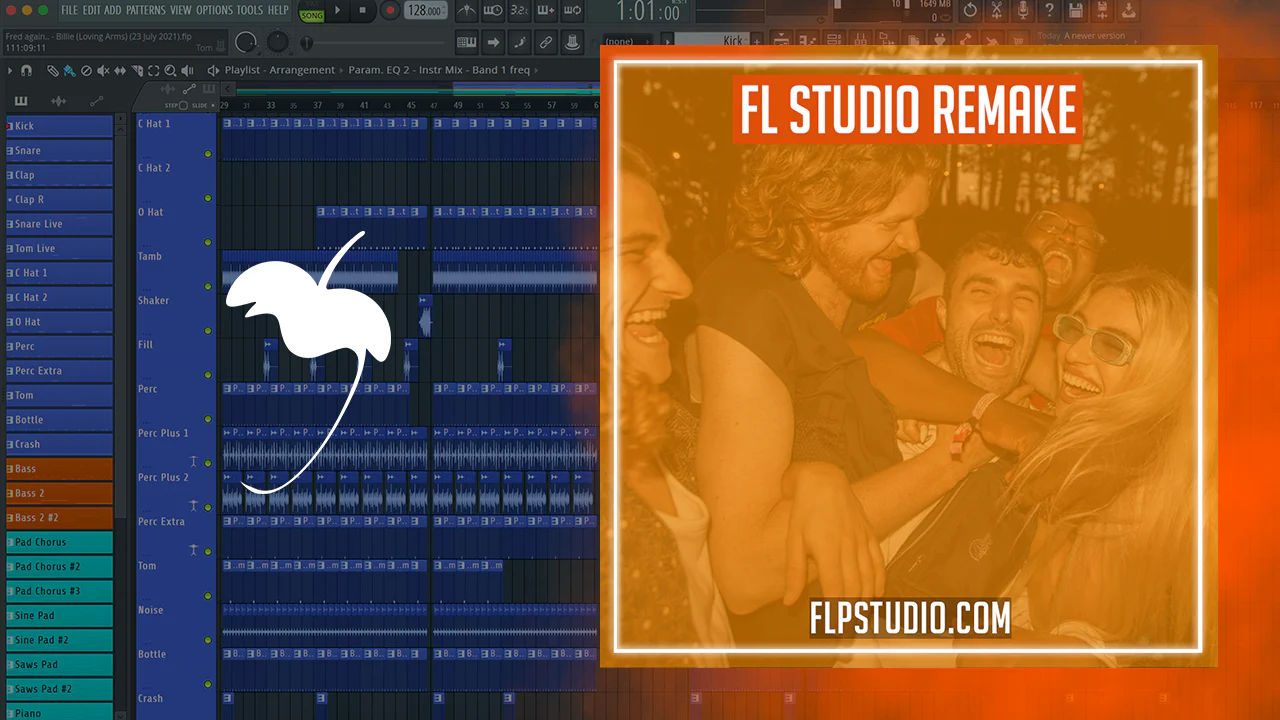Screen dimensions: 1280x720
Task: Open the PATTERNS menu
Action: 146,10
